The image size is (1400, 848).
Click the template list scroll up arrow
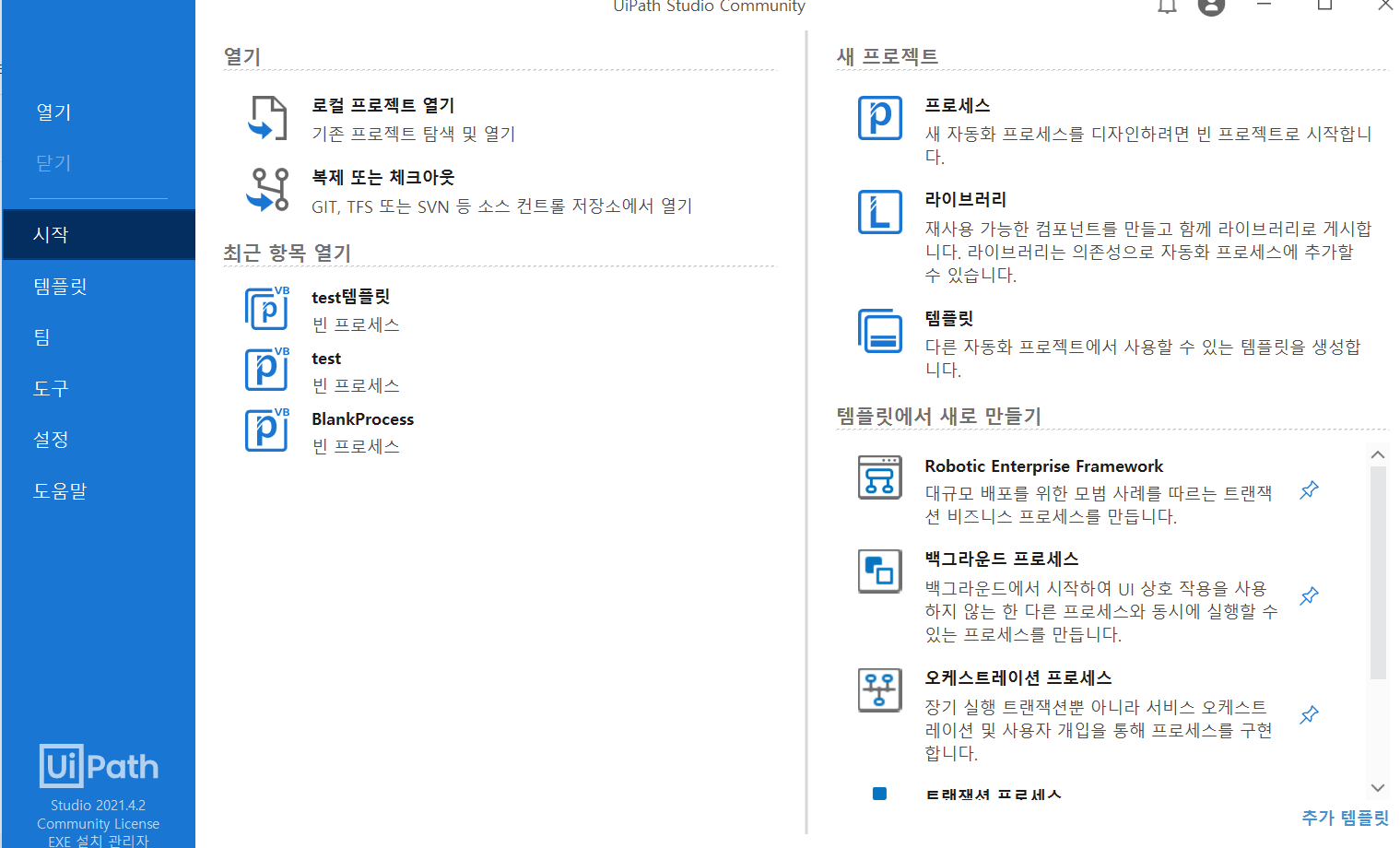pos(1378,454)
